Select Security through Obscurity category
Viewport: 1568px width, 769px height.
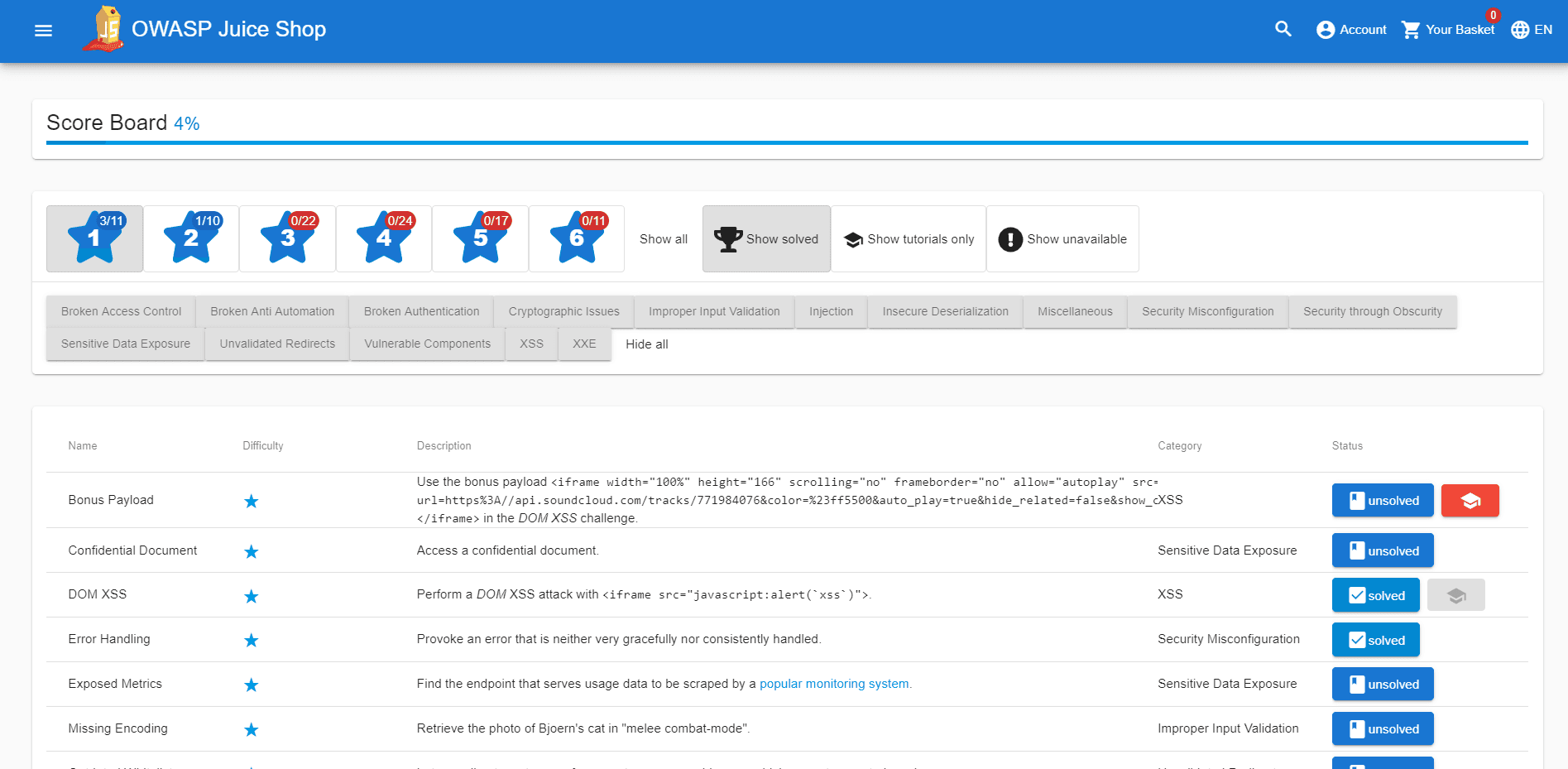(x=1373, y=312)
